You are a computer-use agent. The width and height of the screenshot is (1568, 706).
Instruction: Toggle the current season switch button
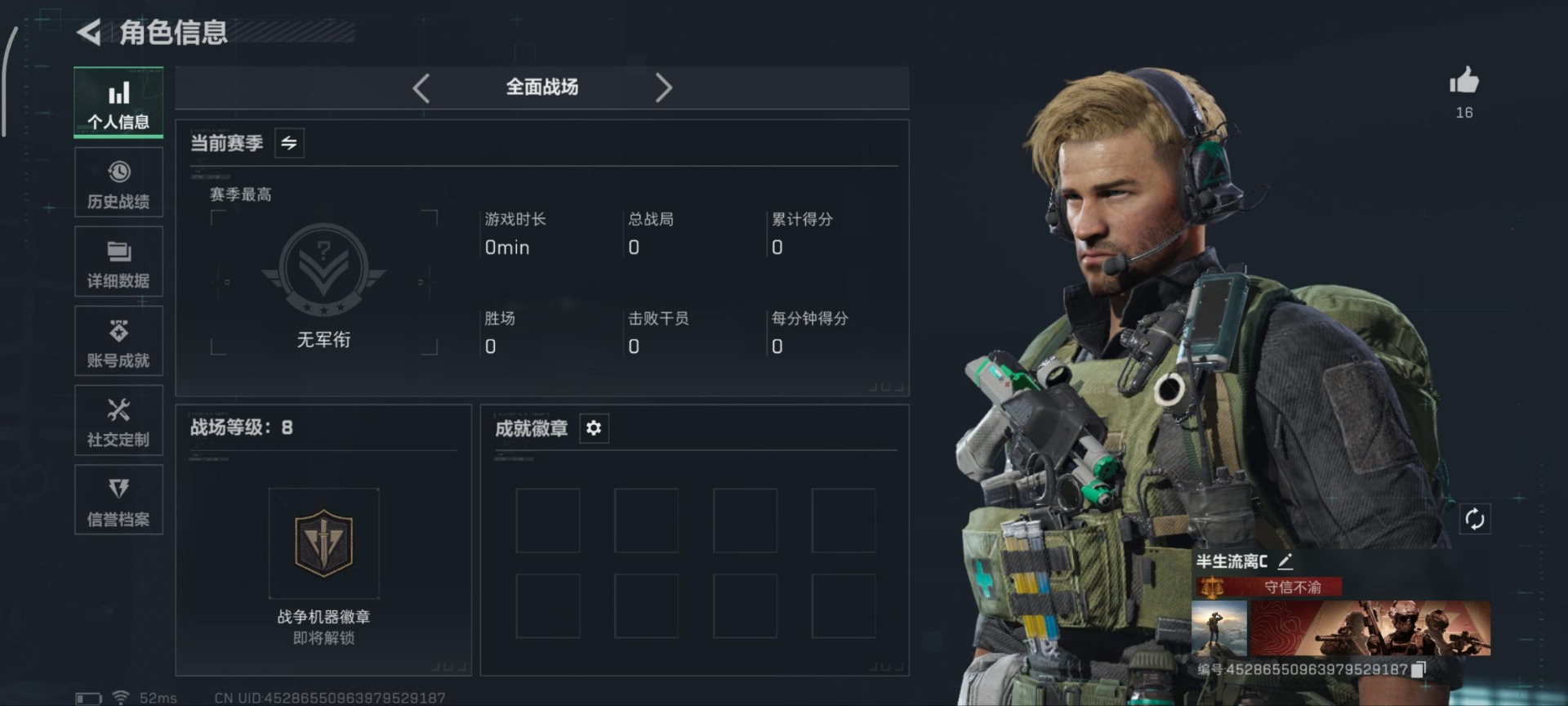[289, 143]
